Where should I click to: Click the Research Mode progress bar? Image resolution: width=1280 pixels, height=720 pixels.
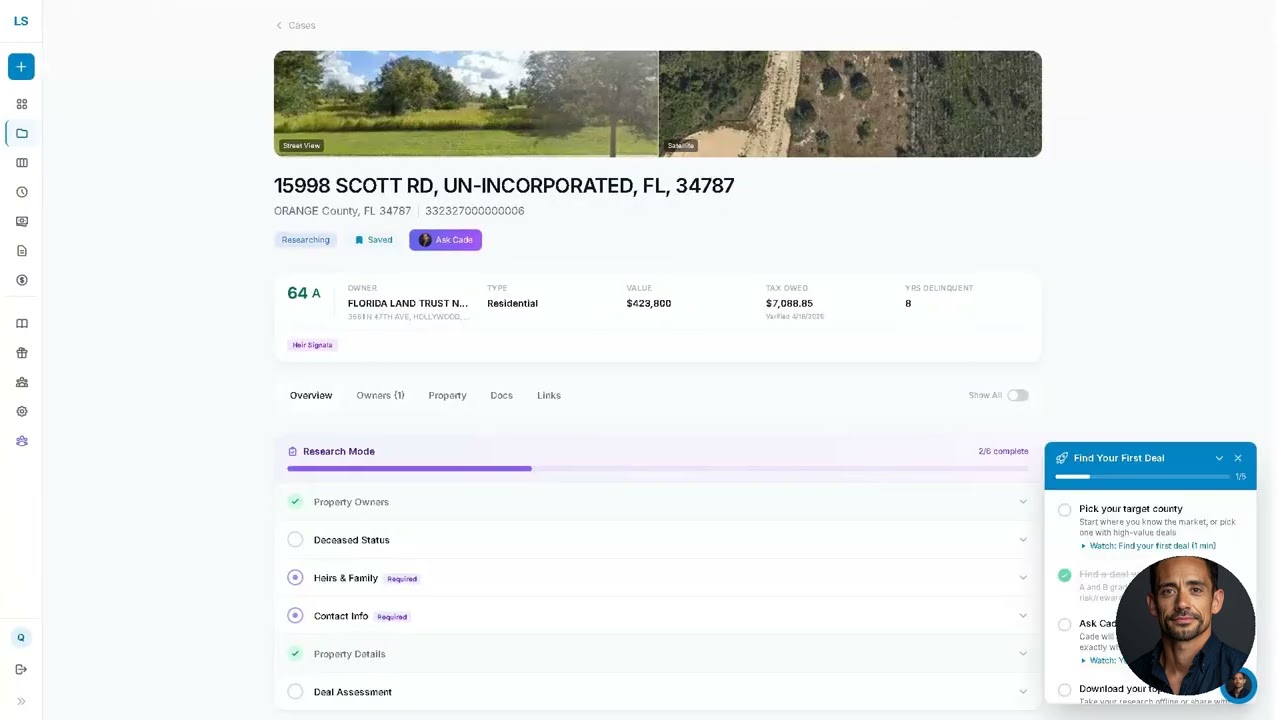pyautogui.click(x=658, y=468)
